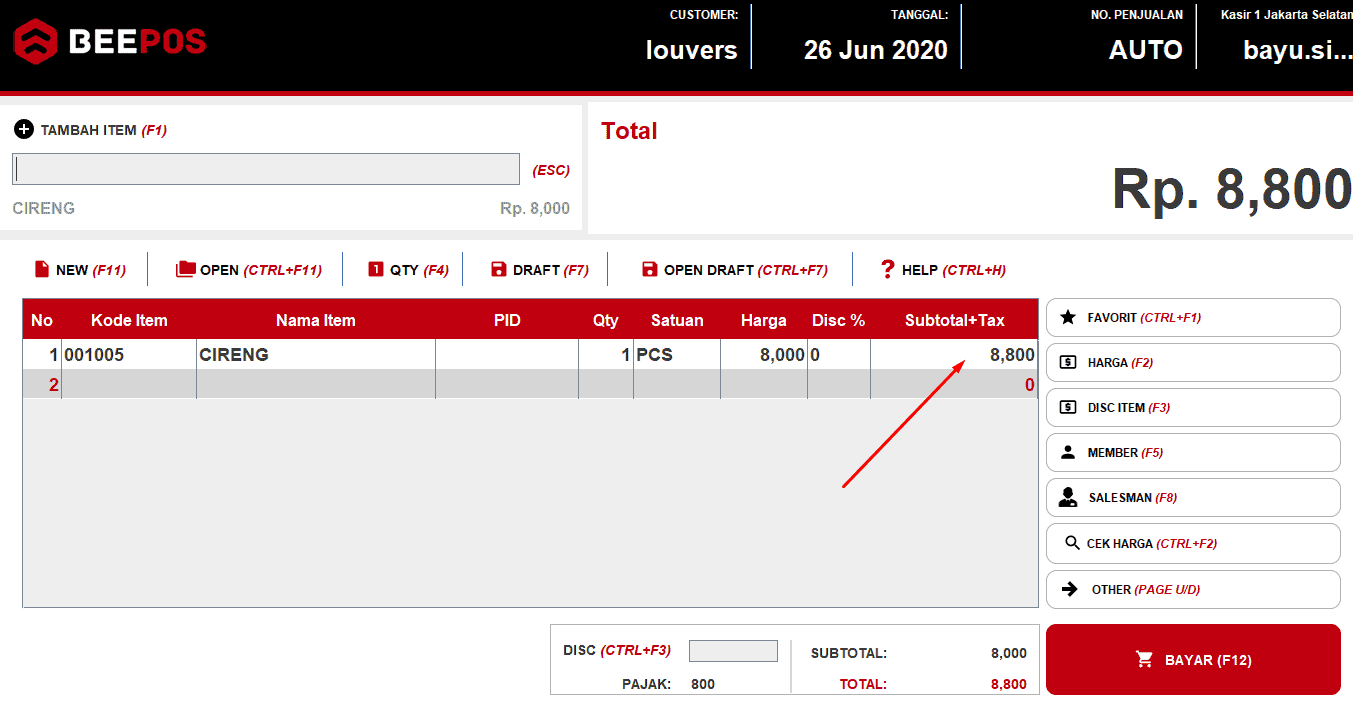Click the OPEN folder icon

pyautogui.click(x=185, y=269)
